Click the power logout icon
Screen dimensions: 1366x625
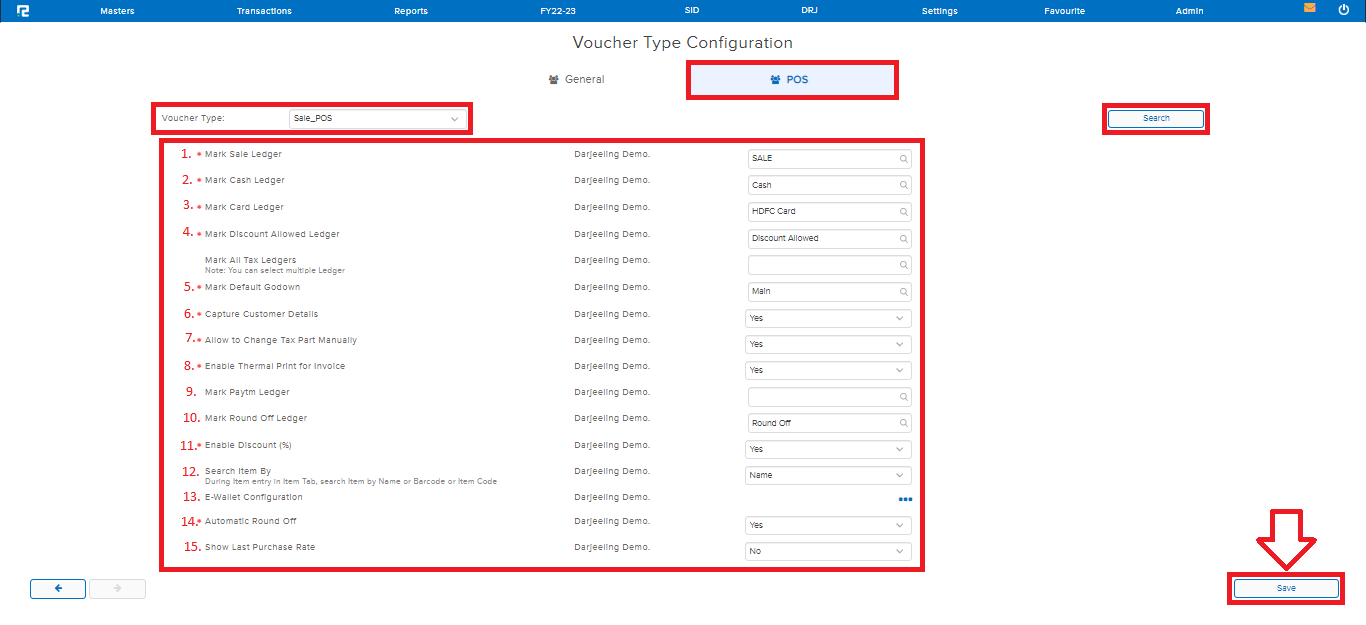tap(1343, 9)
